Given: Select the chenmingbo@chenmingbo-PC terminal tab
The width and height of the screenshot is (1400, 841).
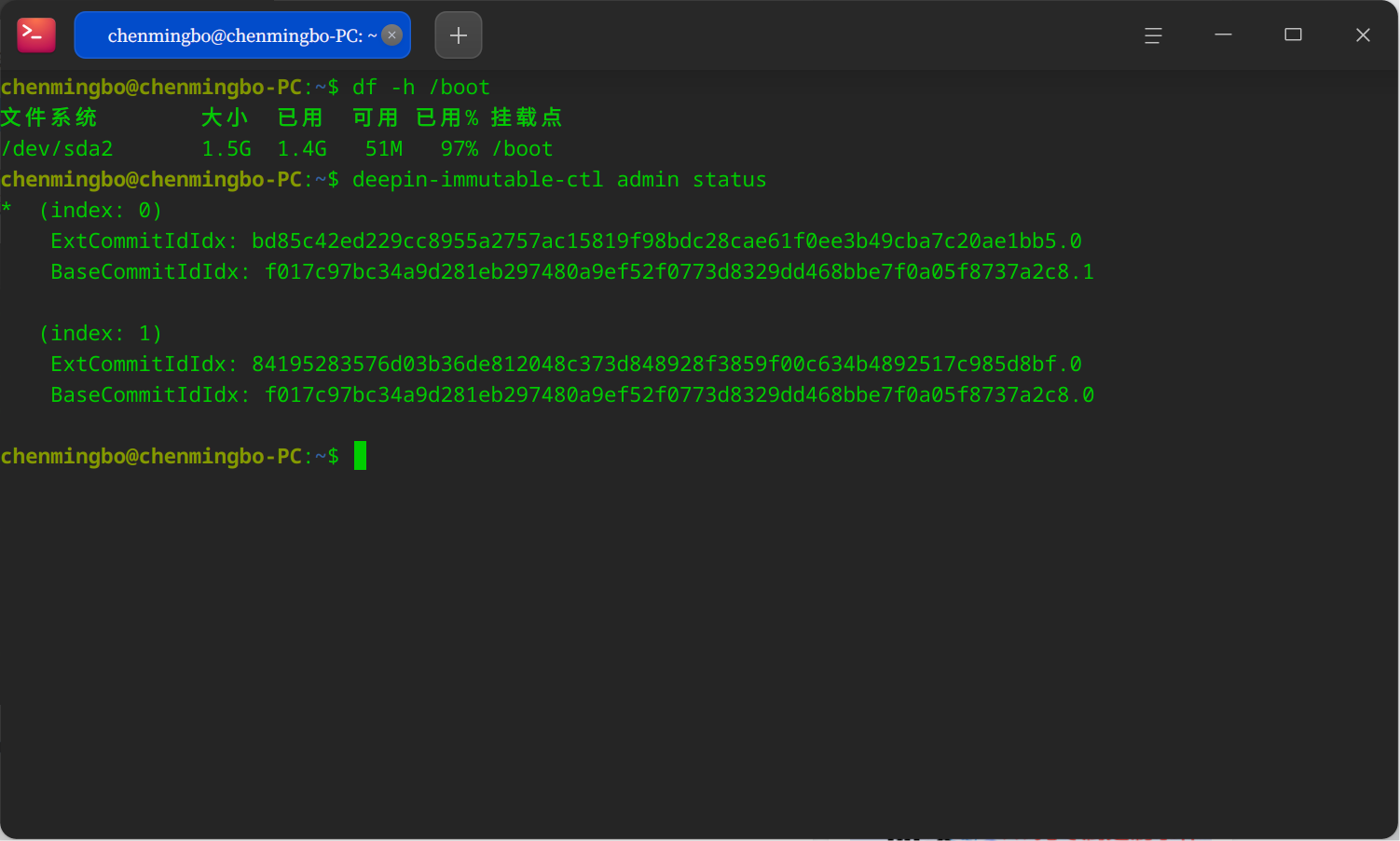Looking at the screenshot, I should click(x=242, y=35).
